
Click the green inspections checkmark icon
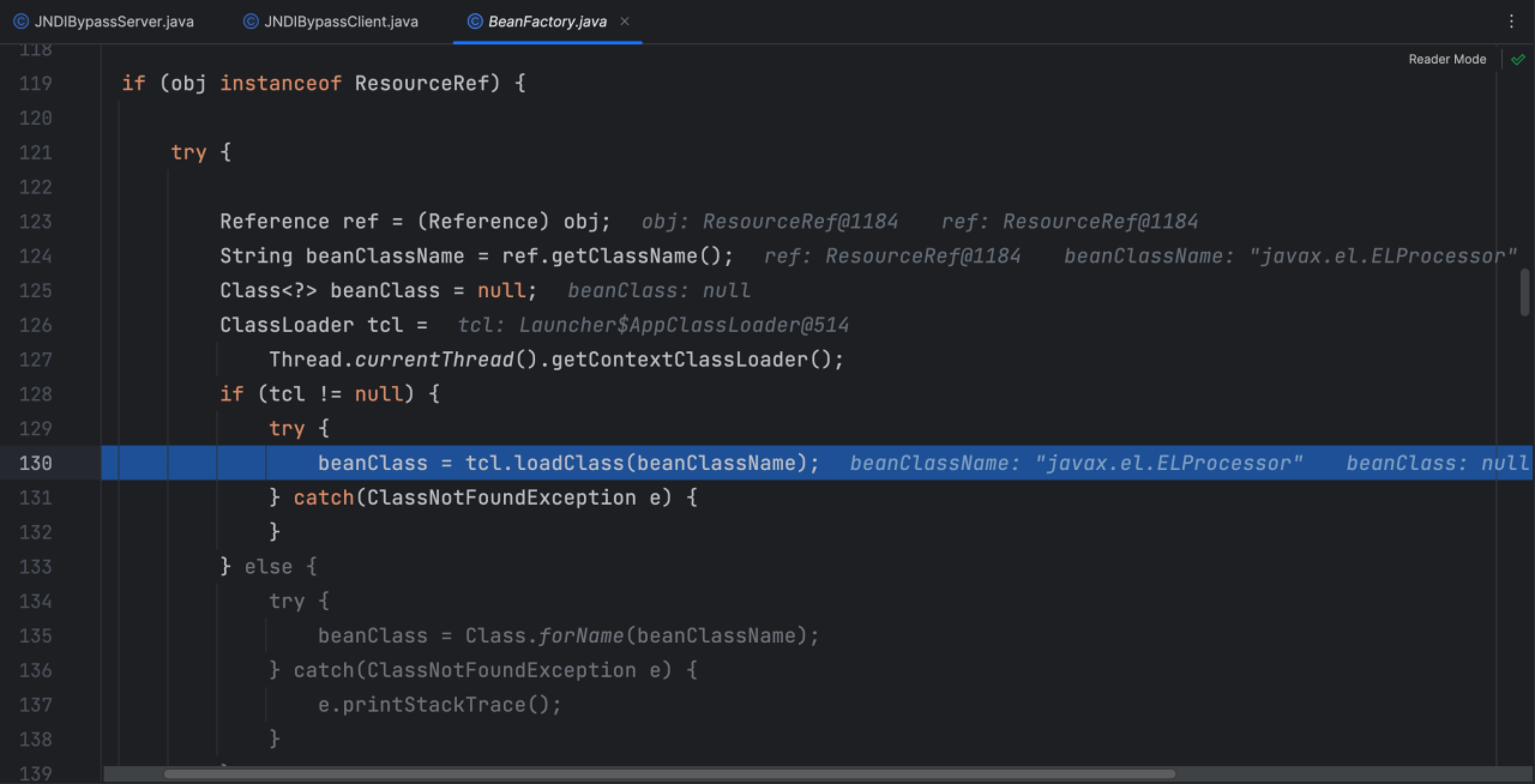click(x=1518, y=59)
